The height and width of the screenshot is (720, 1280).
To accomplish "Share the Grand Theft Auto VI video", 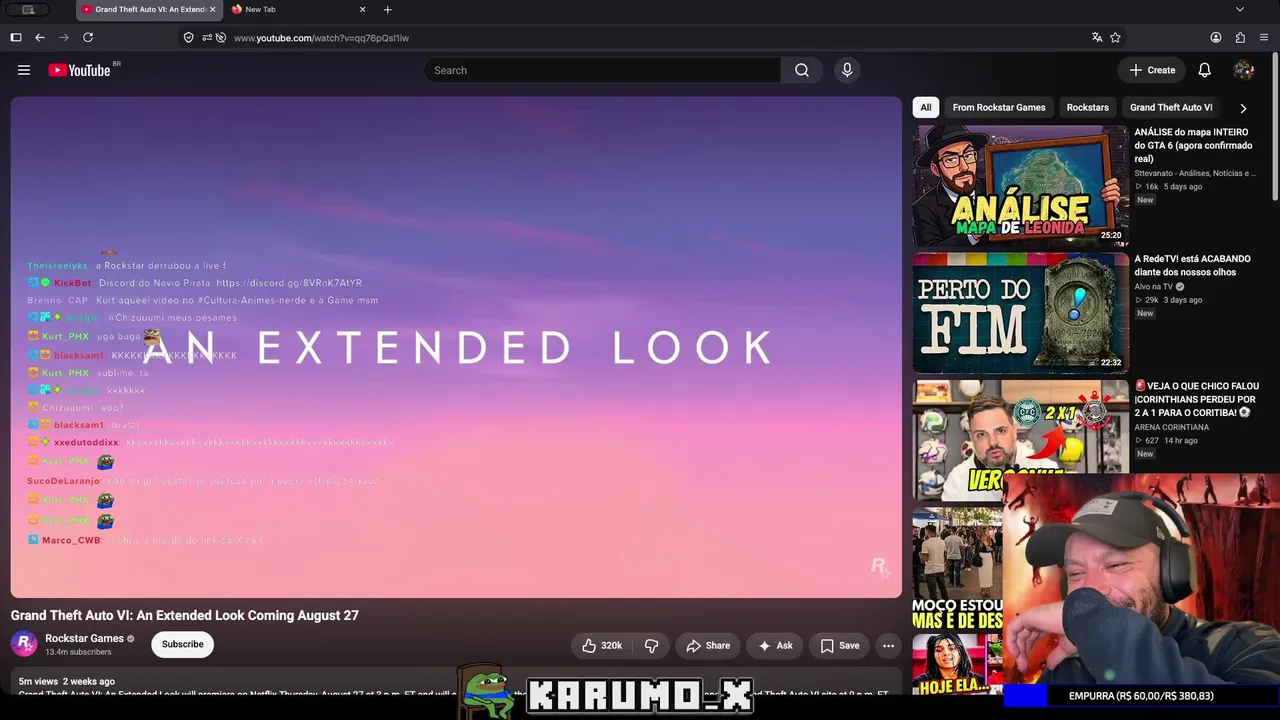I will tap(708, 646).
